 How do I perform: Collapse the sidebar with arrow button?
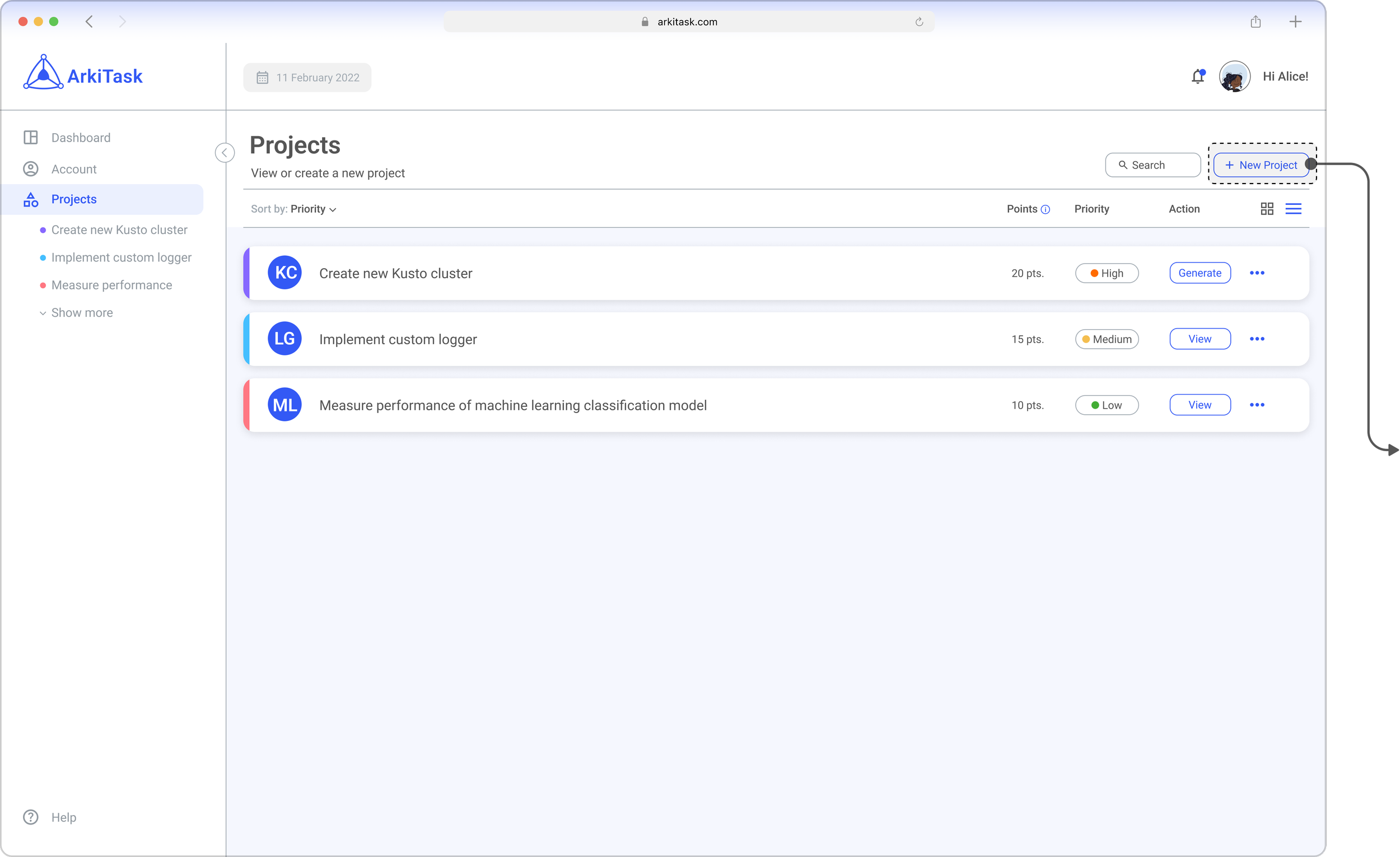point(225,153)
